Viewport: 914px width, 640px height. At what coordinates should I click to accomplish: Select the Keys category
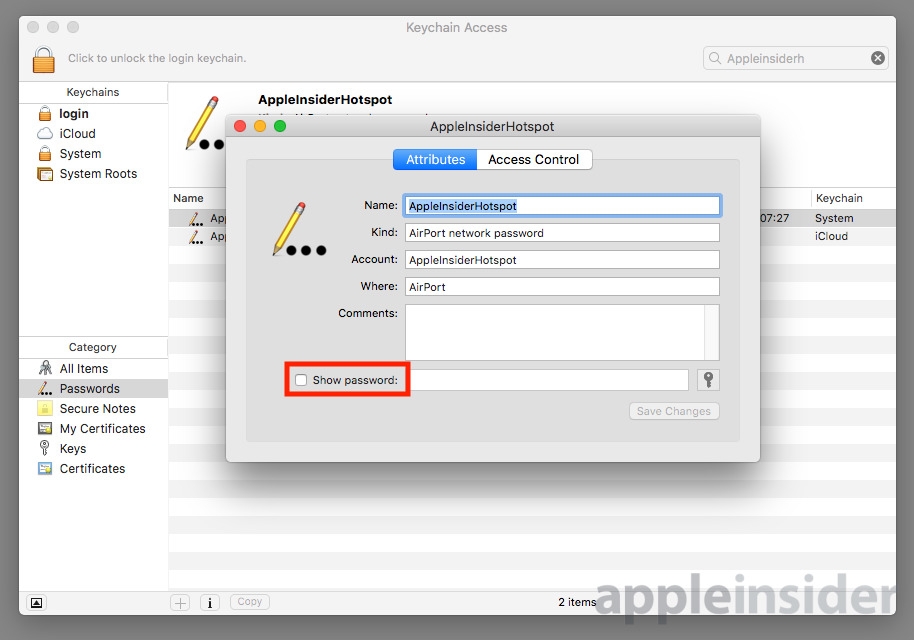tap(73, 449)
